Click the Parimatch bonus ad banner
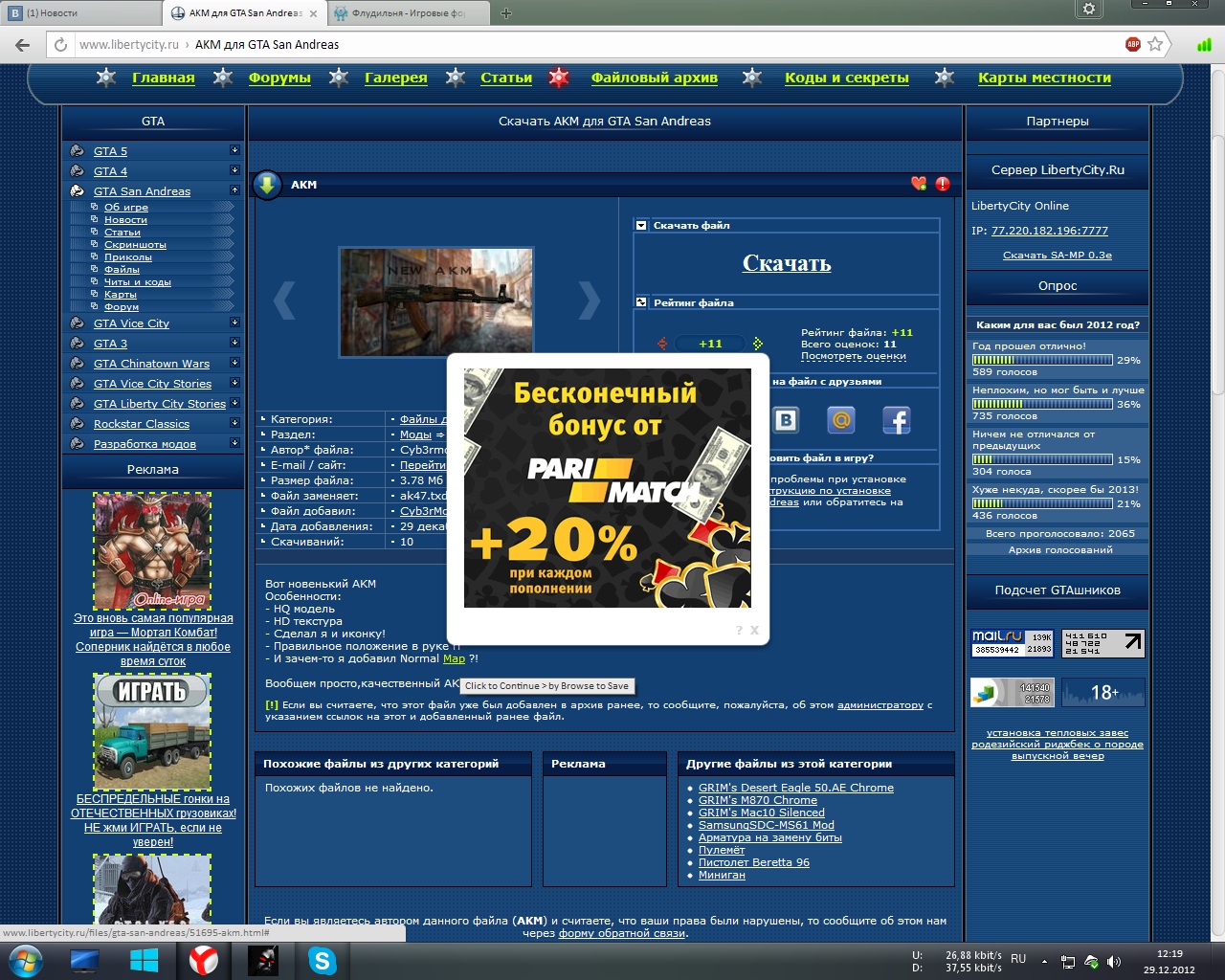This screenshot has height=980, width=1225. [608, 488]
